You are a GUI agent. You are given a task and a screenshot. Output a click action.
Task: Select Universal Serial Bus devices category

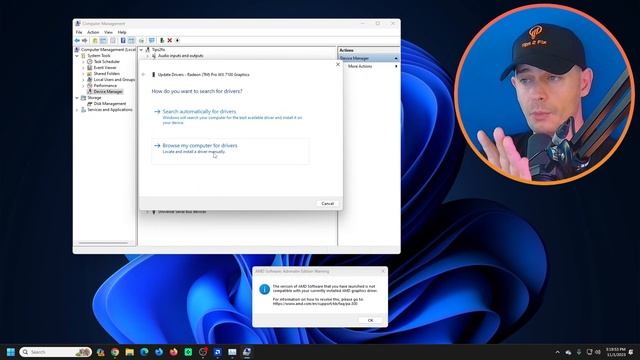[x=182, y=212]
